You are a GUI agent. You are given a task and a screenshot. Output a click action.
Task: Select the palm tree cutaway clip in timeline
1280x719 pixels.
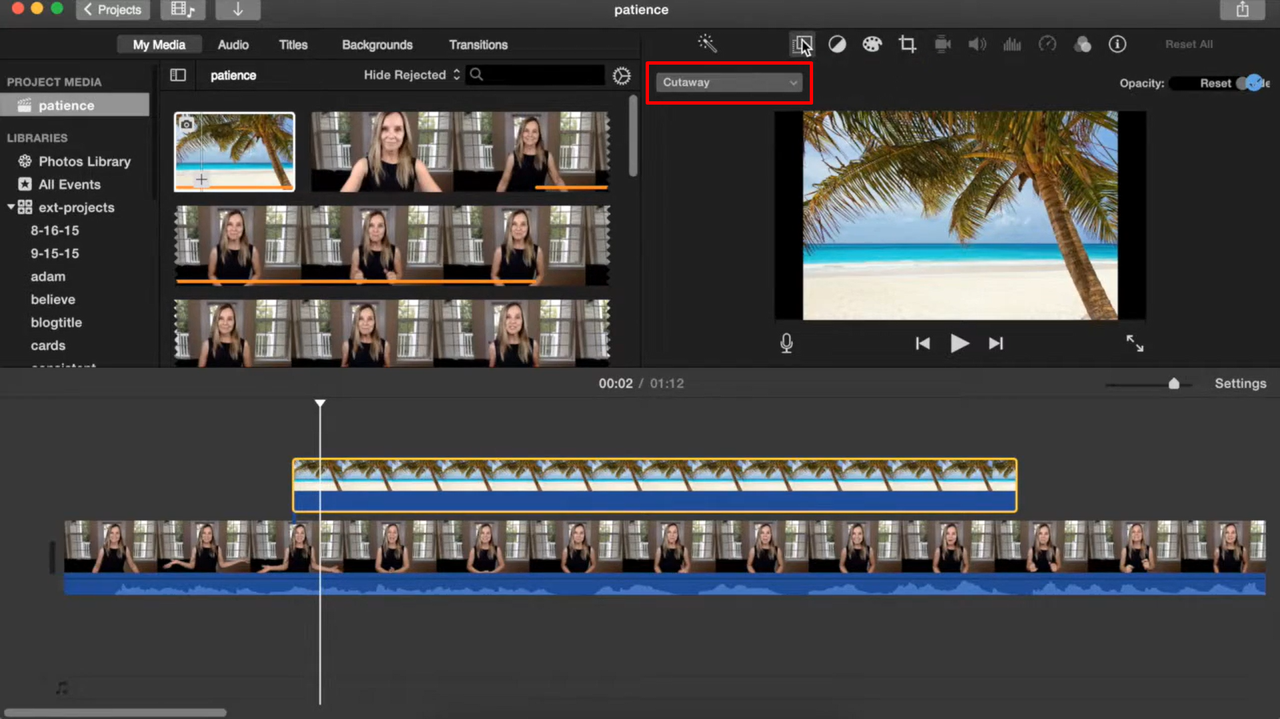tap(655, 485)
